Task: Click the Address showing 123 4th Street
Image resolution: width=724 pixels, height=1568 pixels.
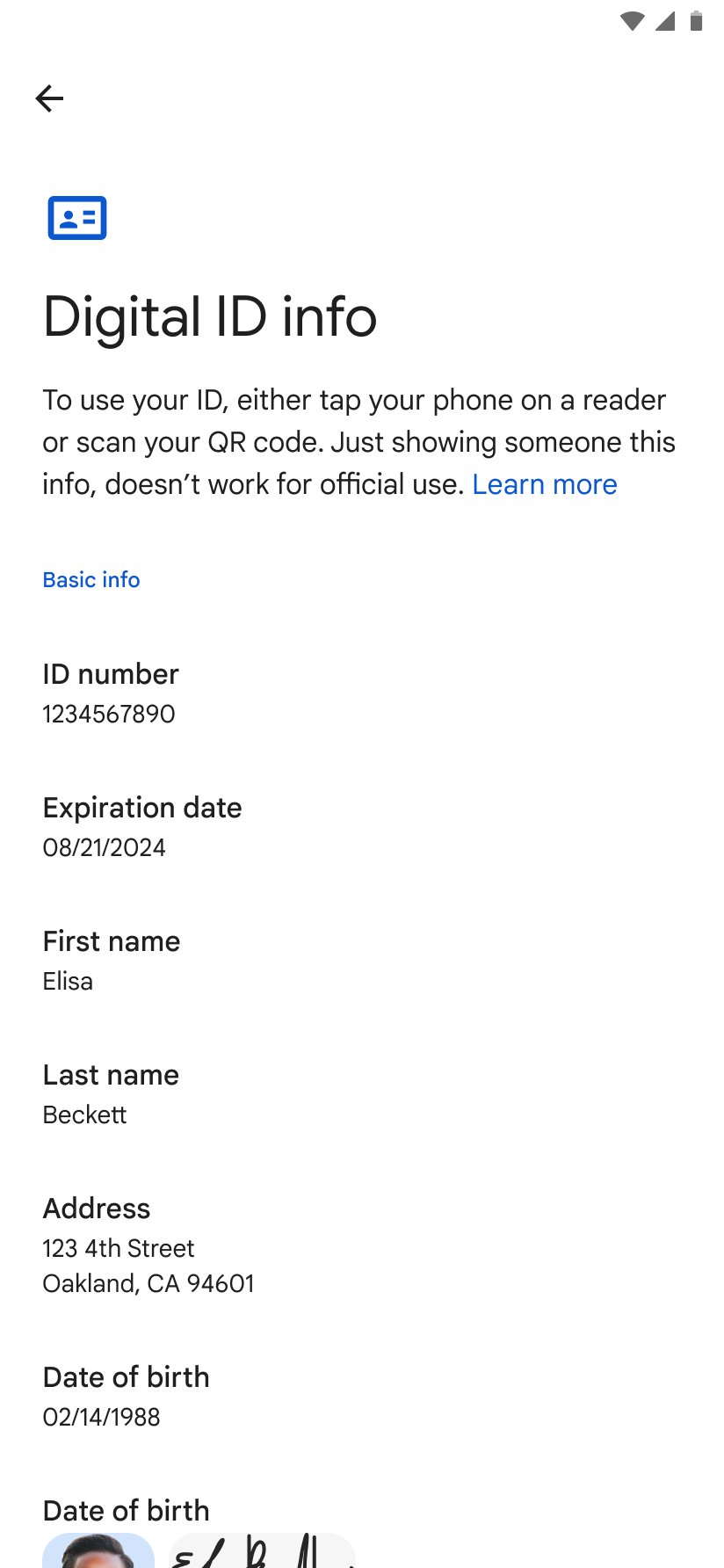Action: (x=118, y=1248)
